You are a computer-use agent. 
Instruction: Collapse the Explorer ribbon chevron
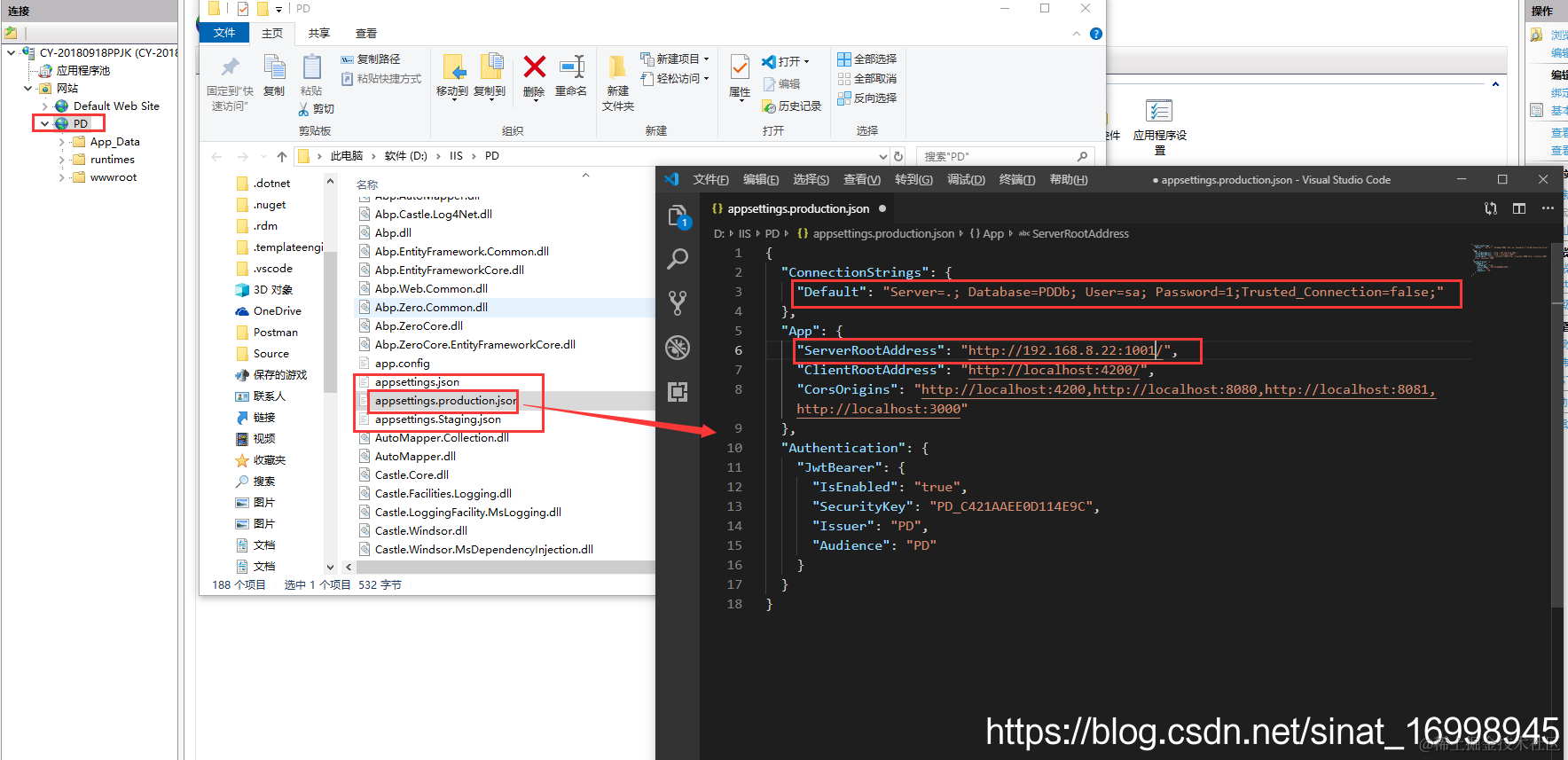coord(1077,34)
